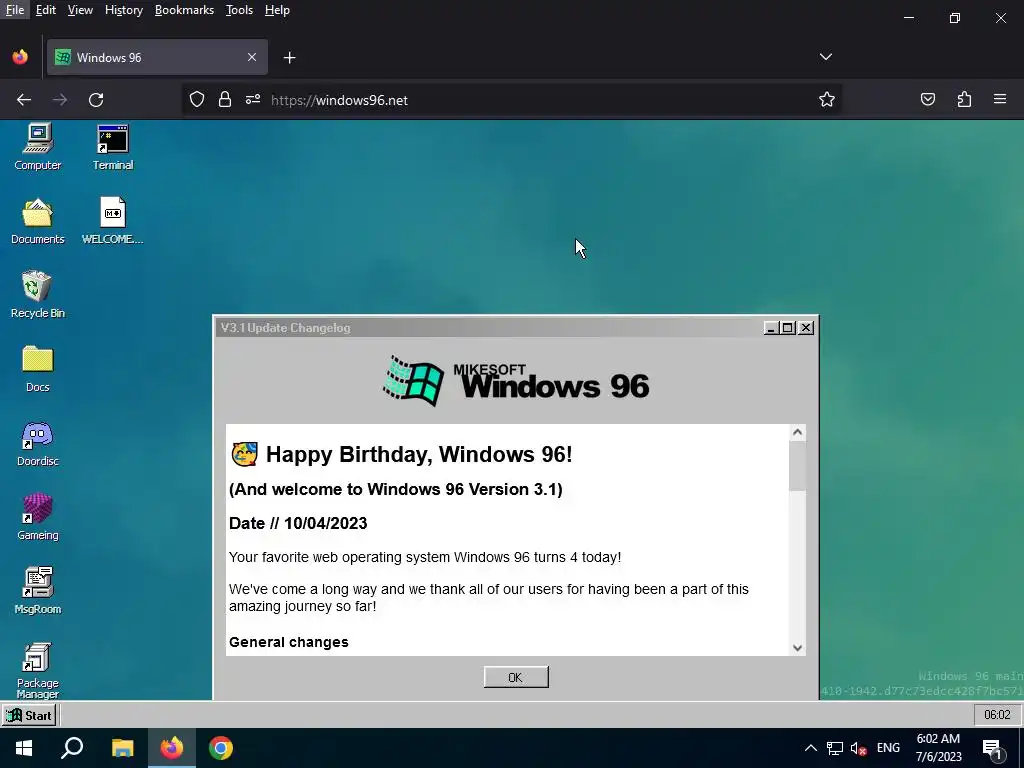Open the Firefox Tools menu

click(239, 10)
